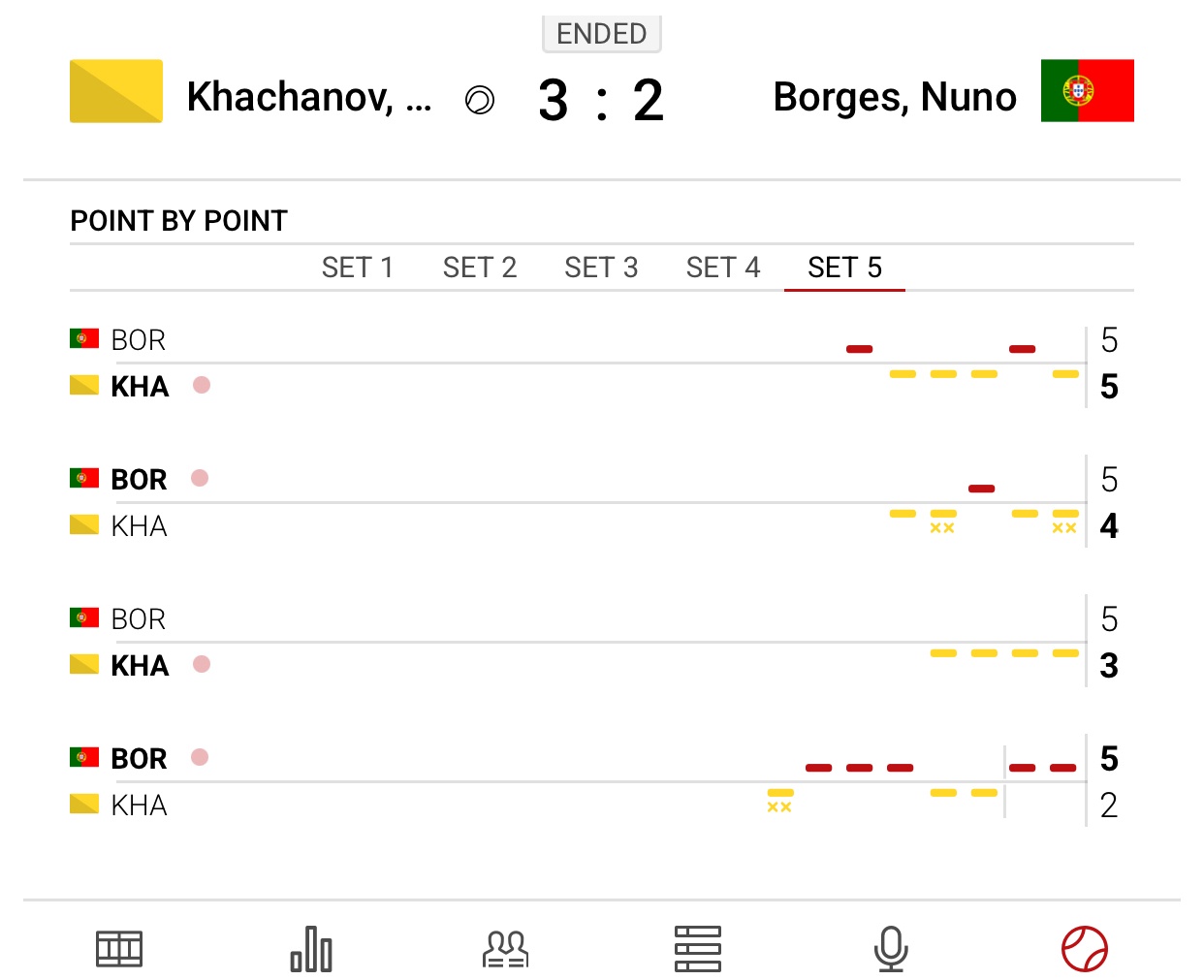Click the winner ball icon beside Khachanov
This screenshot has height=980, width=1204.
coord(480,100)
